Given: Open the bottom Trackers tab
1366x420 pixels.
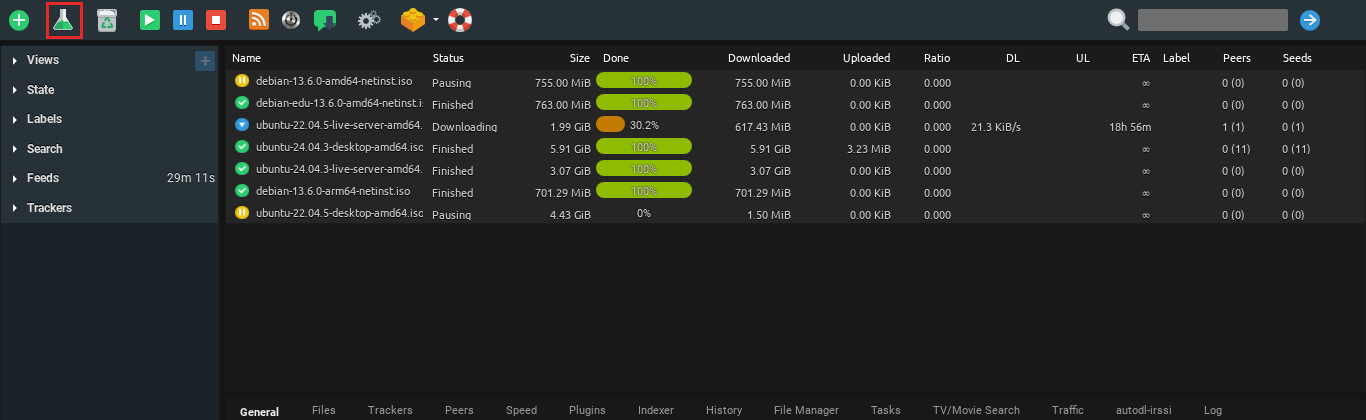Looking at the screenshot, I should point(390,411).
